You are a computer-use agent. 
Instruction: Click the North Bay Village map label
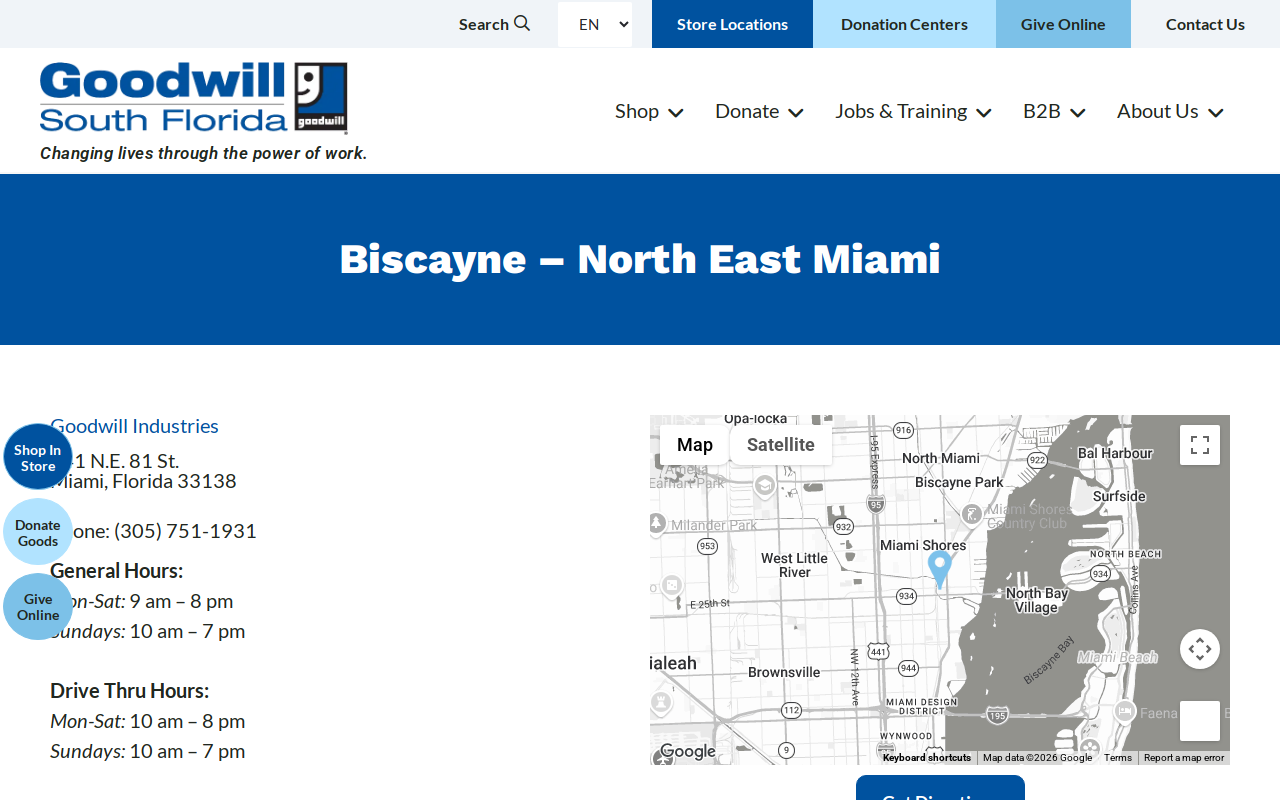point(1037,600)
